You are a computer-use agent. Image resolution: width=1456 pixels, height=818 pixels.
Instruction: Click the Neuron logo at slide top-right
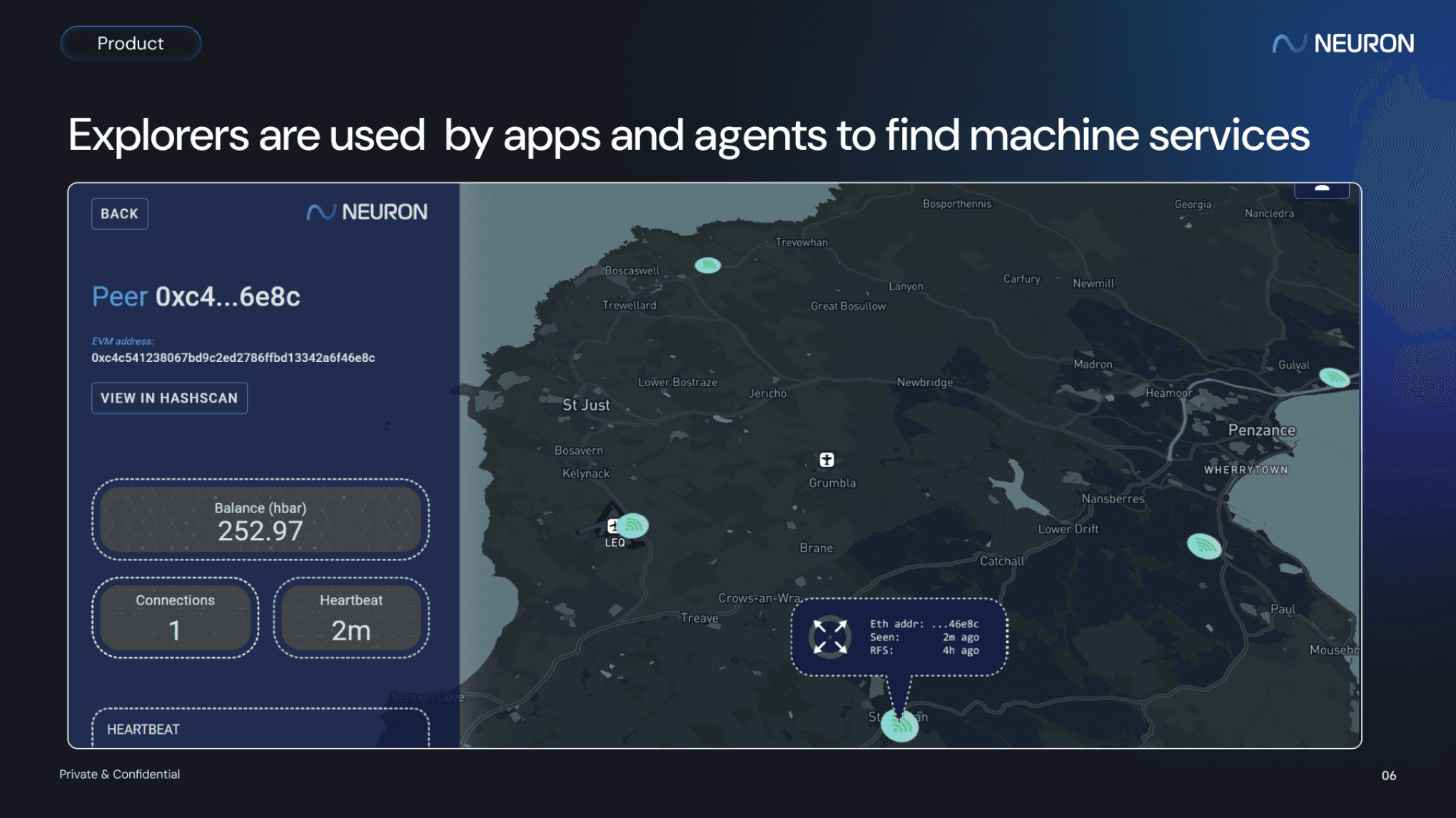(1343, 44)
